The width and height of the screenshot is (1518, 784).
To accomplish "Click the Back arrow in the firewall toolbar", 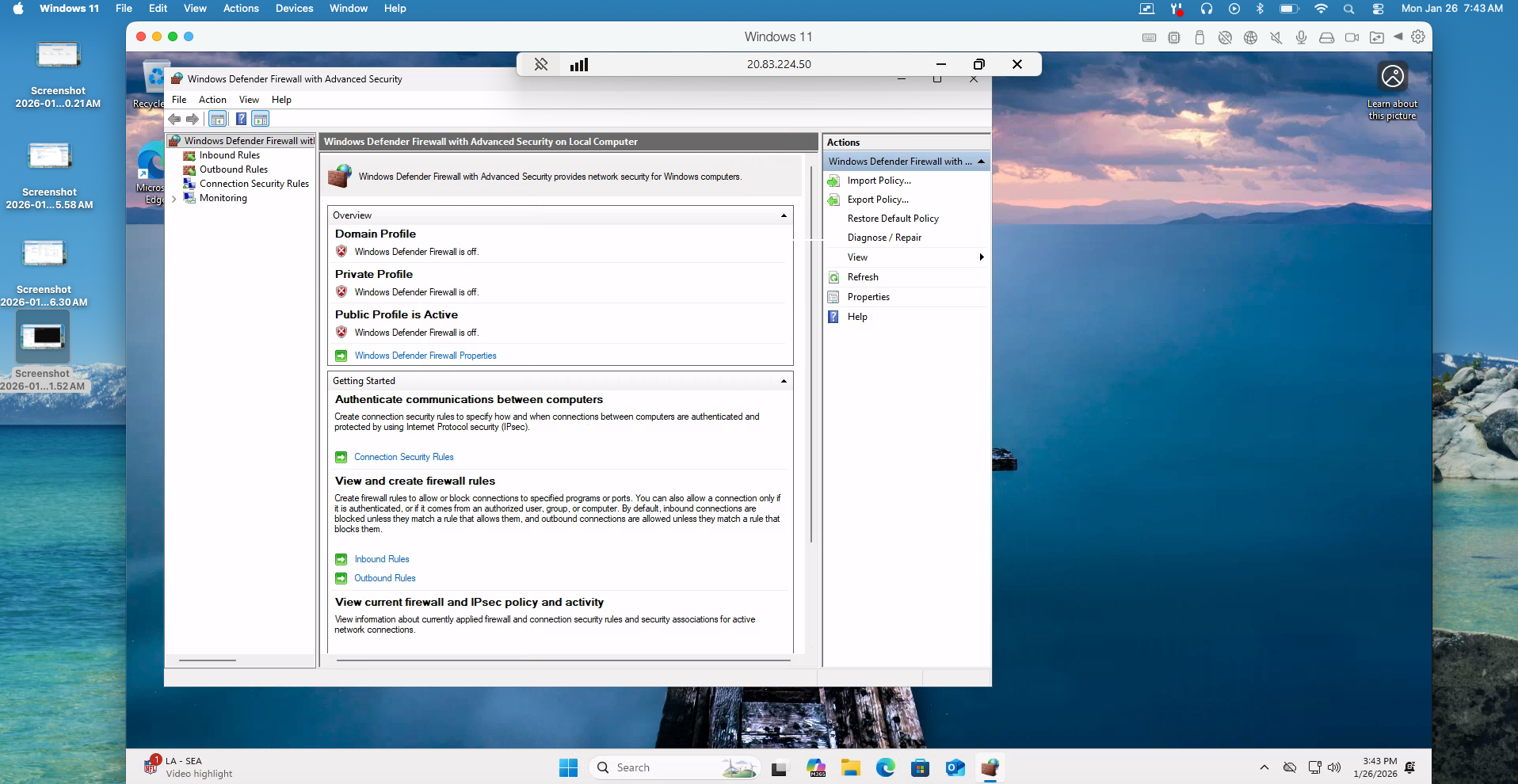I will [174, 120].
